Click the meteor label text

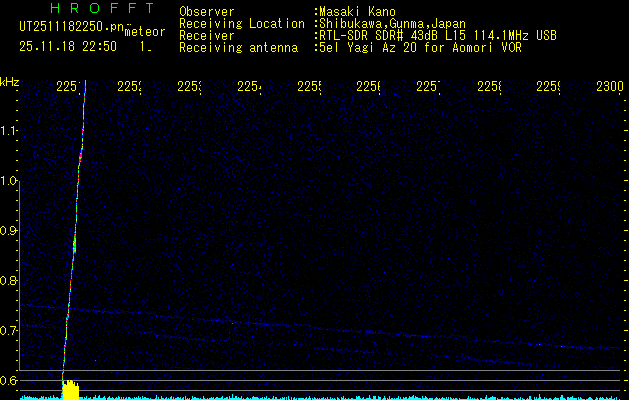(144, 32)
